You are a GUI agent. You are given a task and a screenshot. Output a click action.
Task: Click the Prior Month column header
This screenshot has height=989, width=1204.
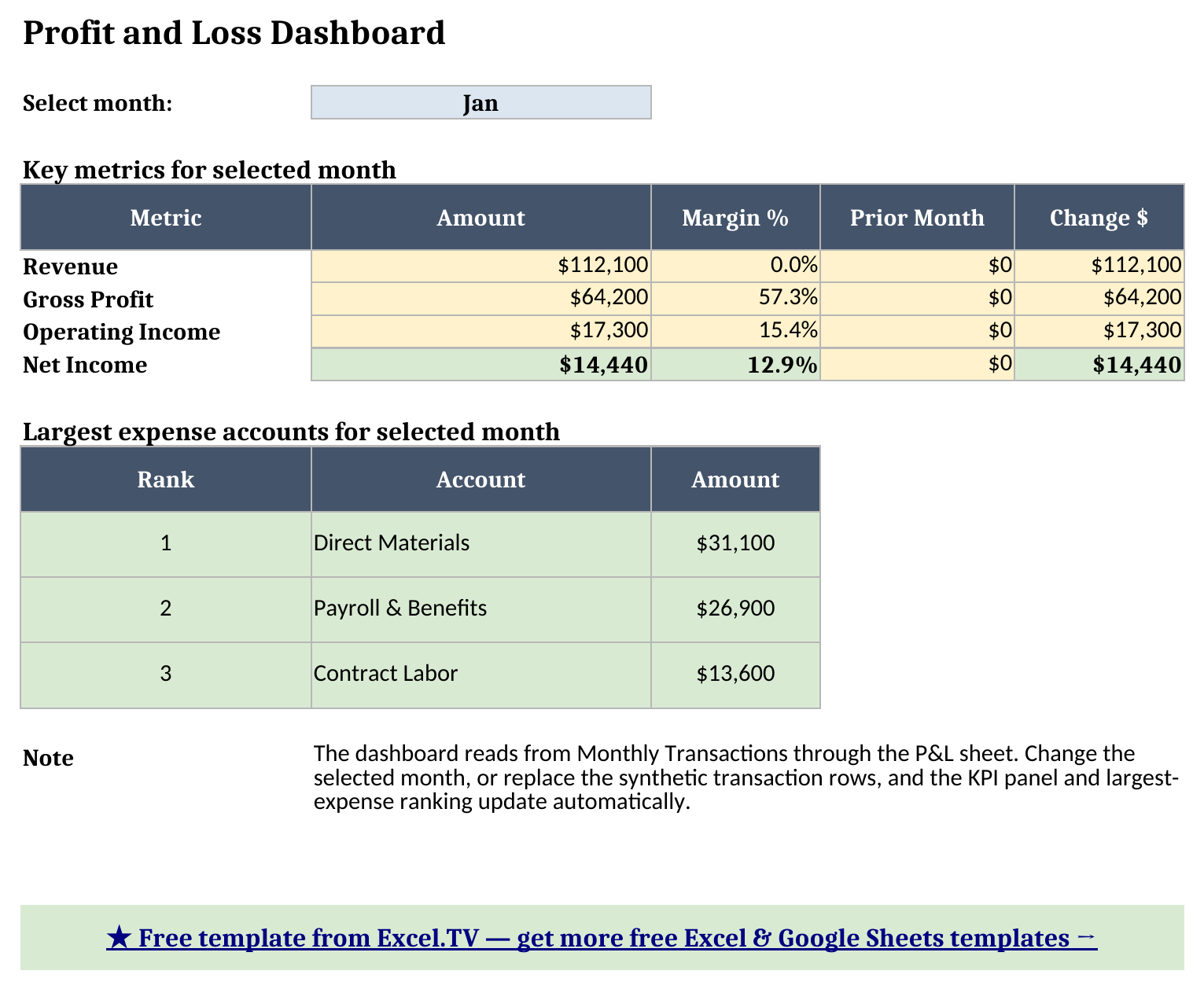(x=917, y=217)
